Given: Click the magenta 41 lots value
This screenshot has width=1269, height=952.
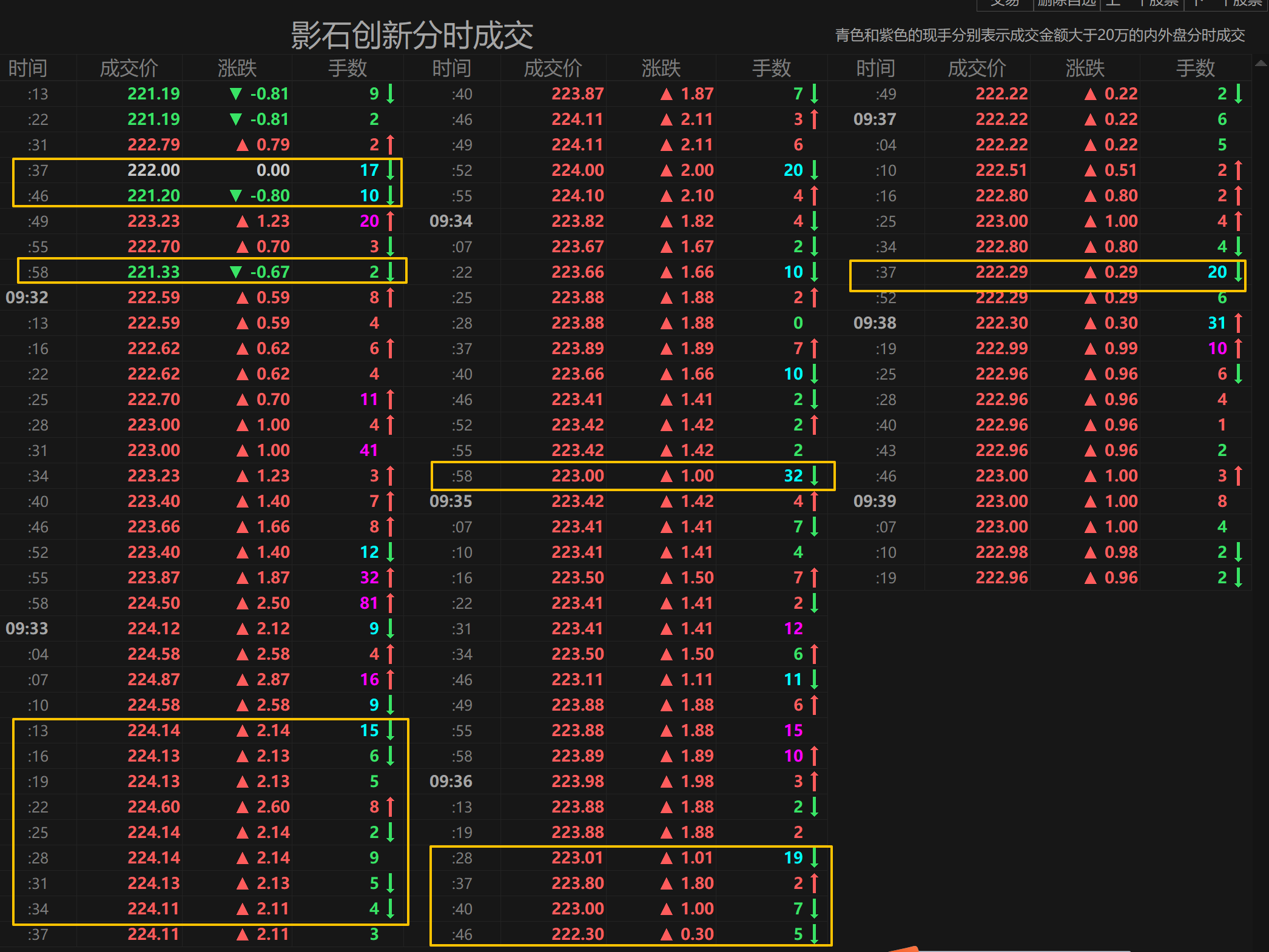Looking at the screenshot, I should point(369,451).
